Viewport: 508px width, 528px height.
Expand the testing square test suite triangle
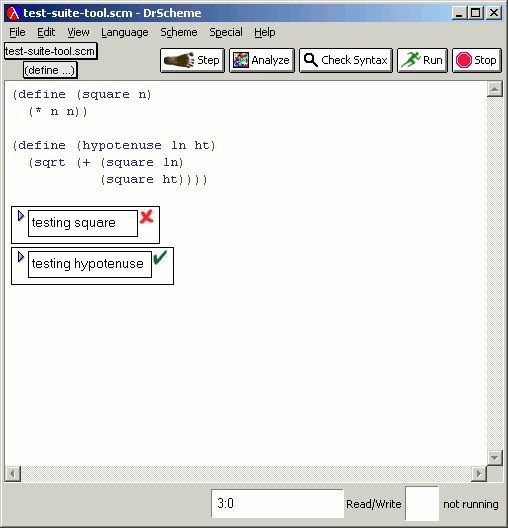[21, 216]
